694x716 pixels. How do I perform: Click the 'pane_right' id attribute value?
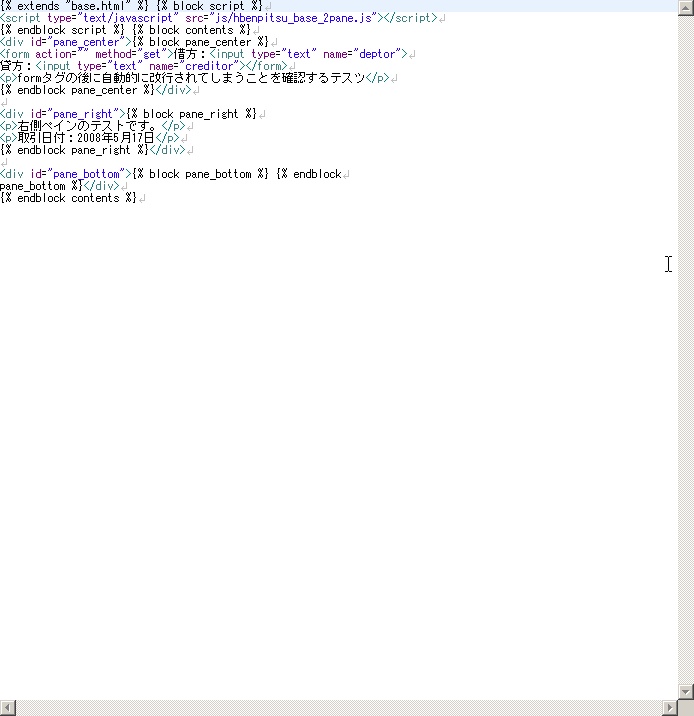(83, 114)
